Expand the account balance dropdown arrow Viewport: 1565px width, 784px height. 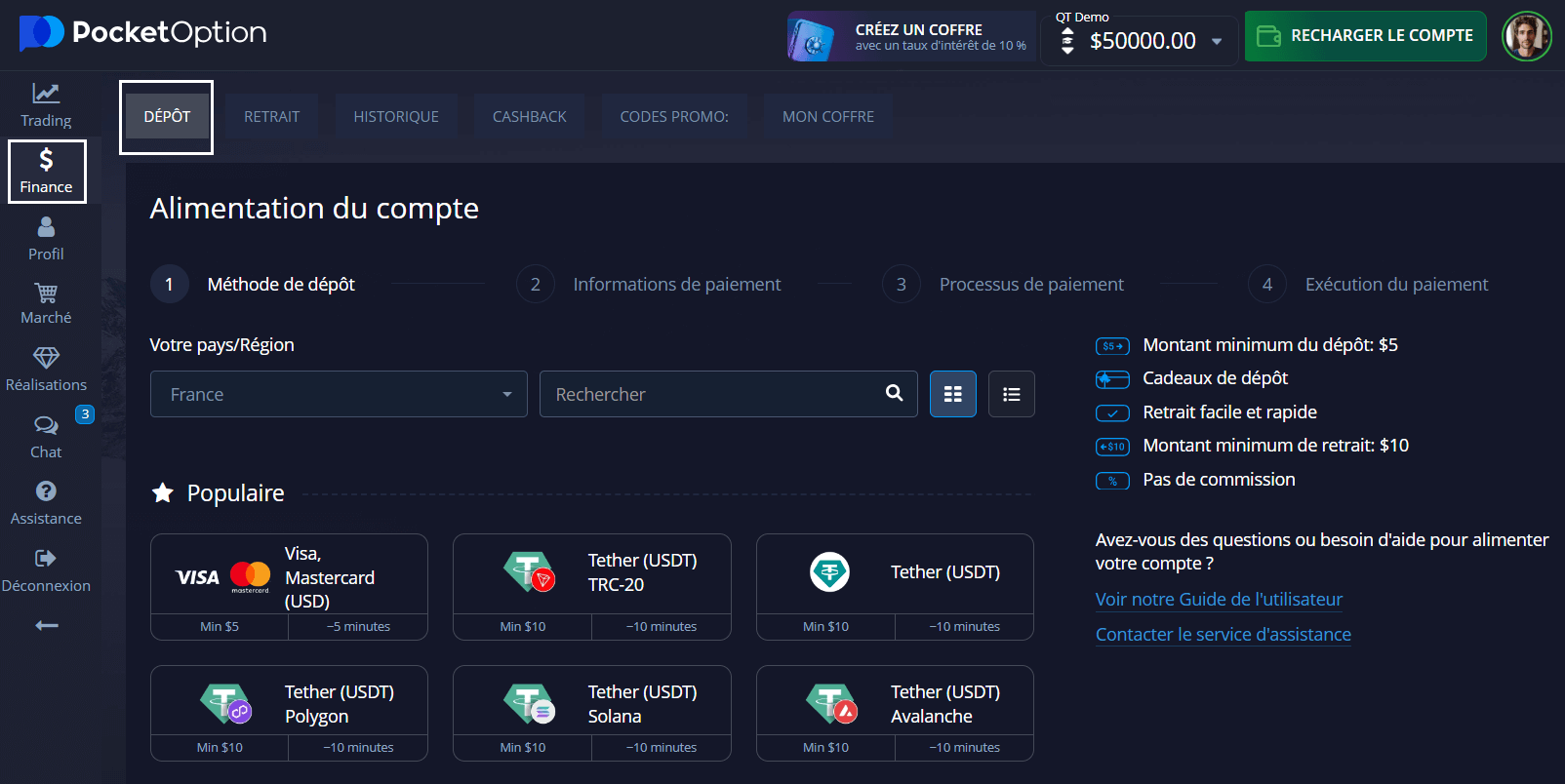tap(1217, 41)
